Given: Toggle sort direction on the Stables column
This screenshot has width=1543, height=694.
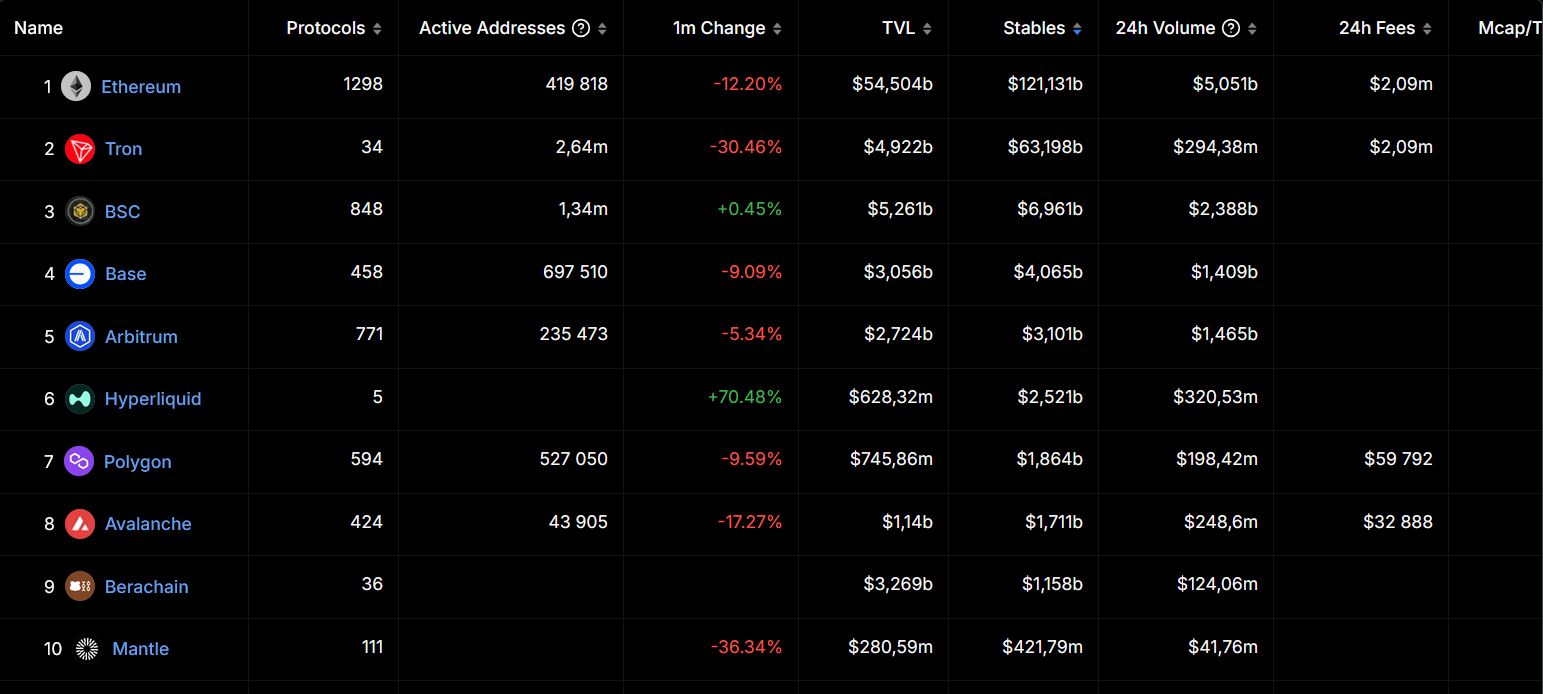Looking at the screenshot, I should coord(1078,28).
